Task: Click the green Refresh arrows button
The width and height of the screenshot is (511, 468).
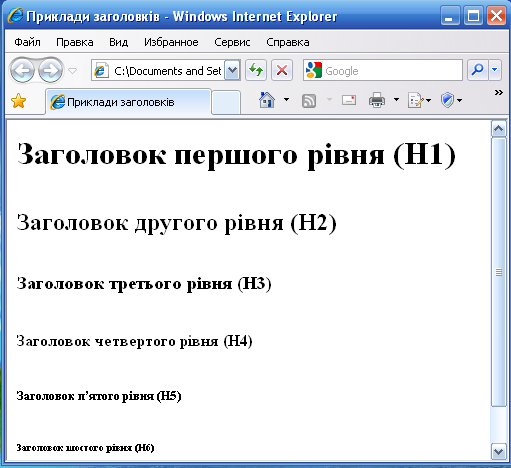Action: pyautogui.click(x=256, y=70)
